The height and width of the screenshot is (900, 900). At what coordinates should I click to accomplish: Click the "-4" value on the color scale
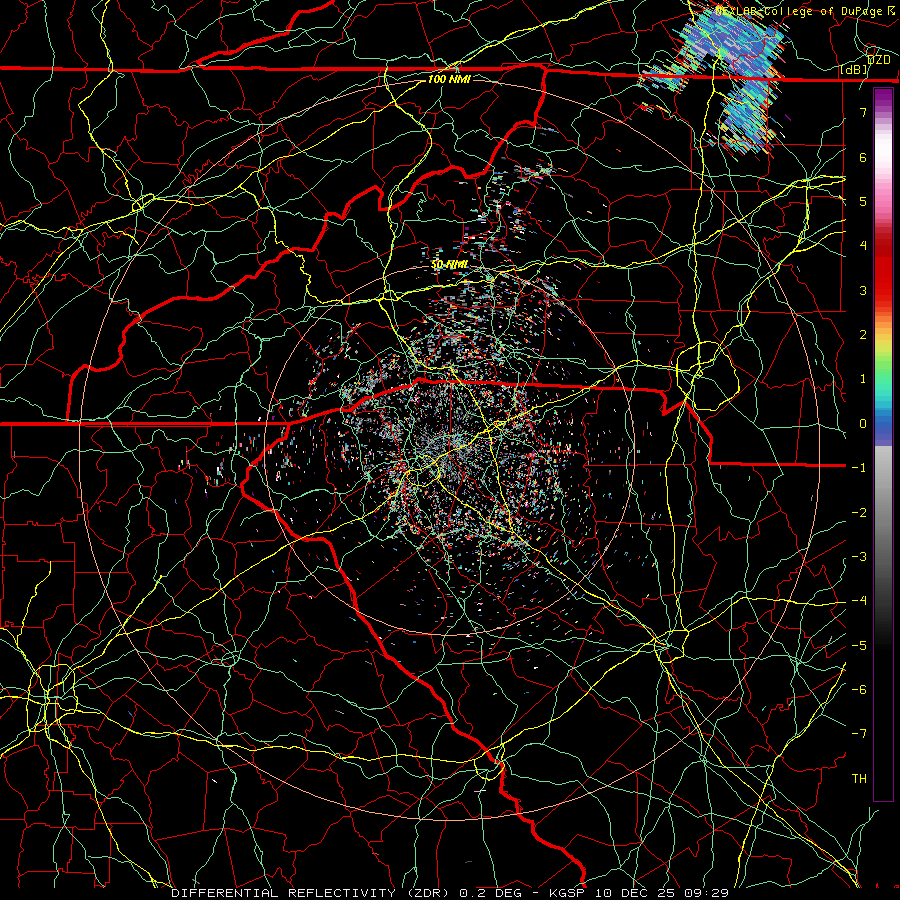pyautogui.click(x=859, y=601)
